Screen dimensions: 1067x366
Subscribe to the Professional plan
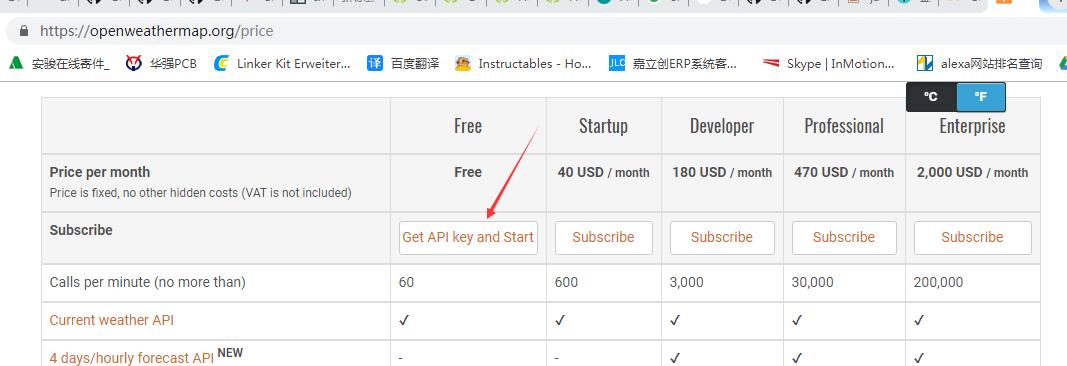click(x=844, y=237)
